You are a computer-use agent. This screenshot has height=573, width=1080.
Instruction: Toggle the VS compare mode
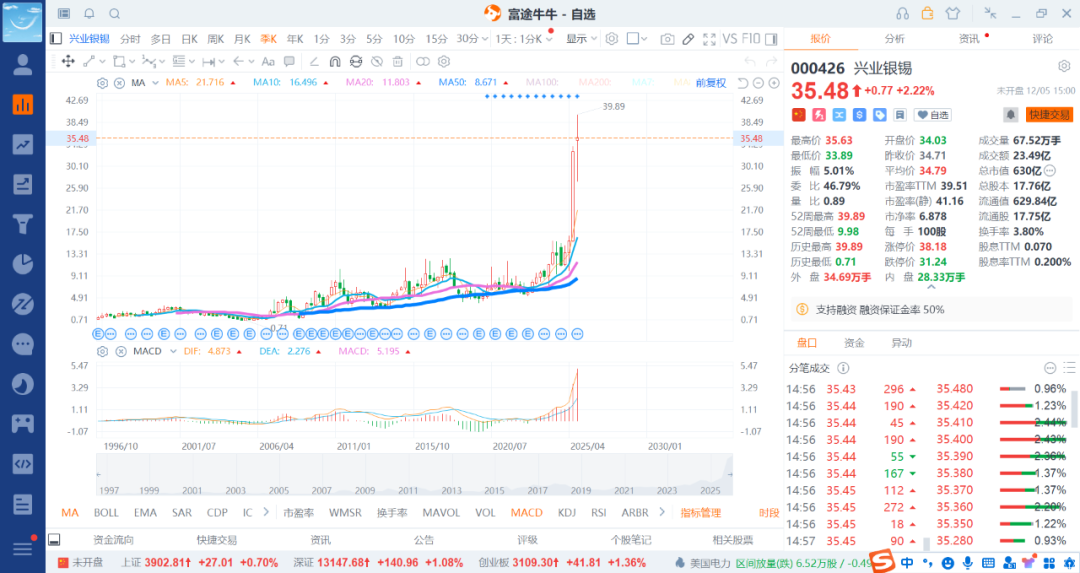(x=729, y=39)
